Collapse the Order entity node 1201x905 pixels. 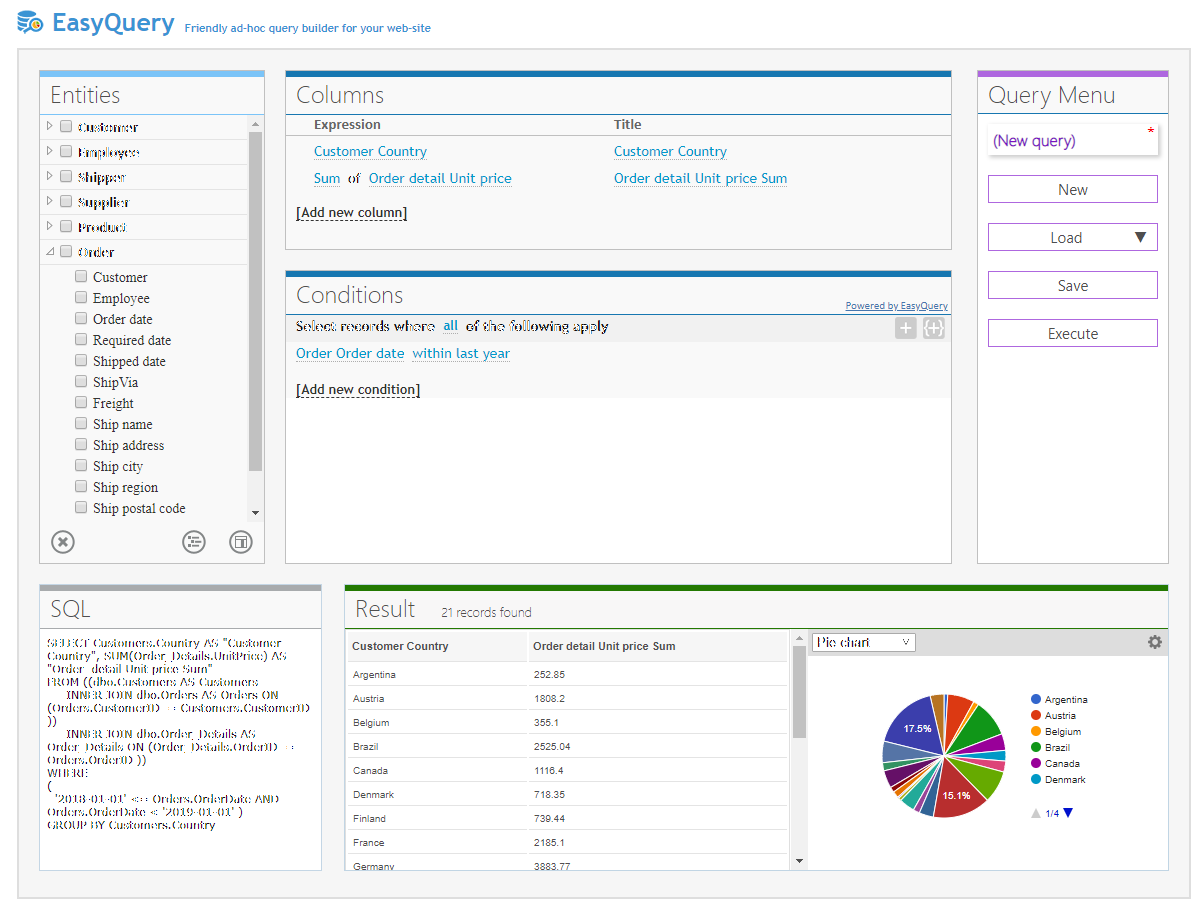pyautogui.click(x=50, y=252)
